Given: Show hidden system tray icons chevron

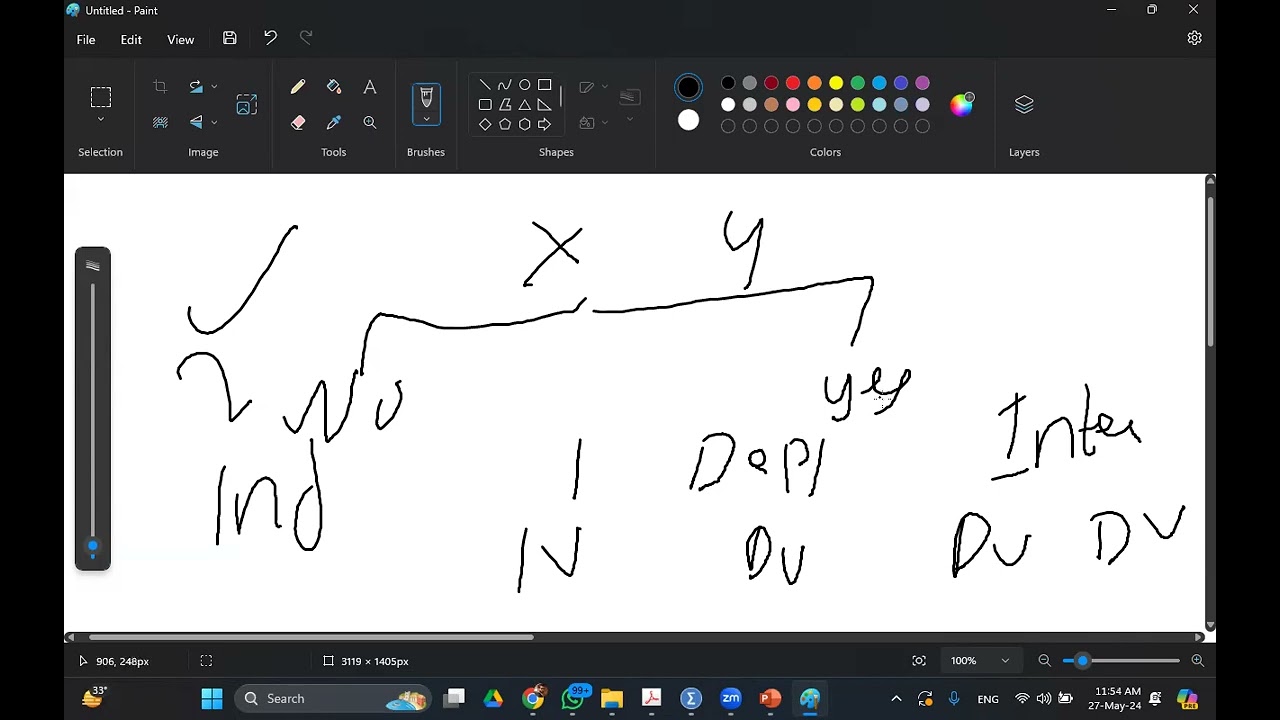Looking at the screenshot, I should click(x=896, y=699).
